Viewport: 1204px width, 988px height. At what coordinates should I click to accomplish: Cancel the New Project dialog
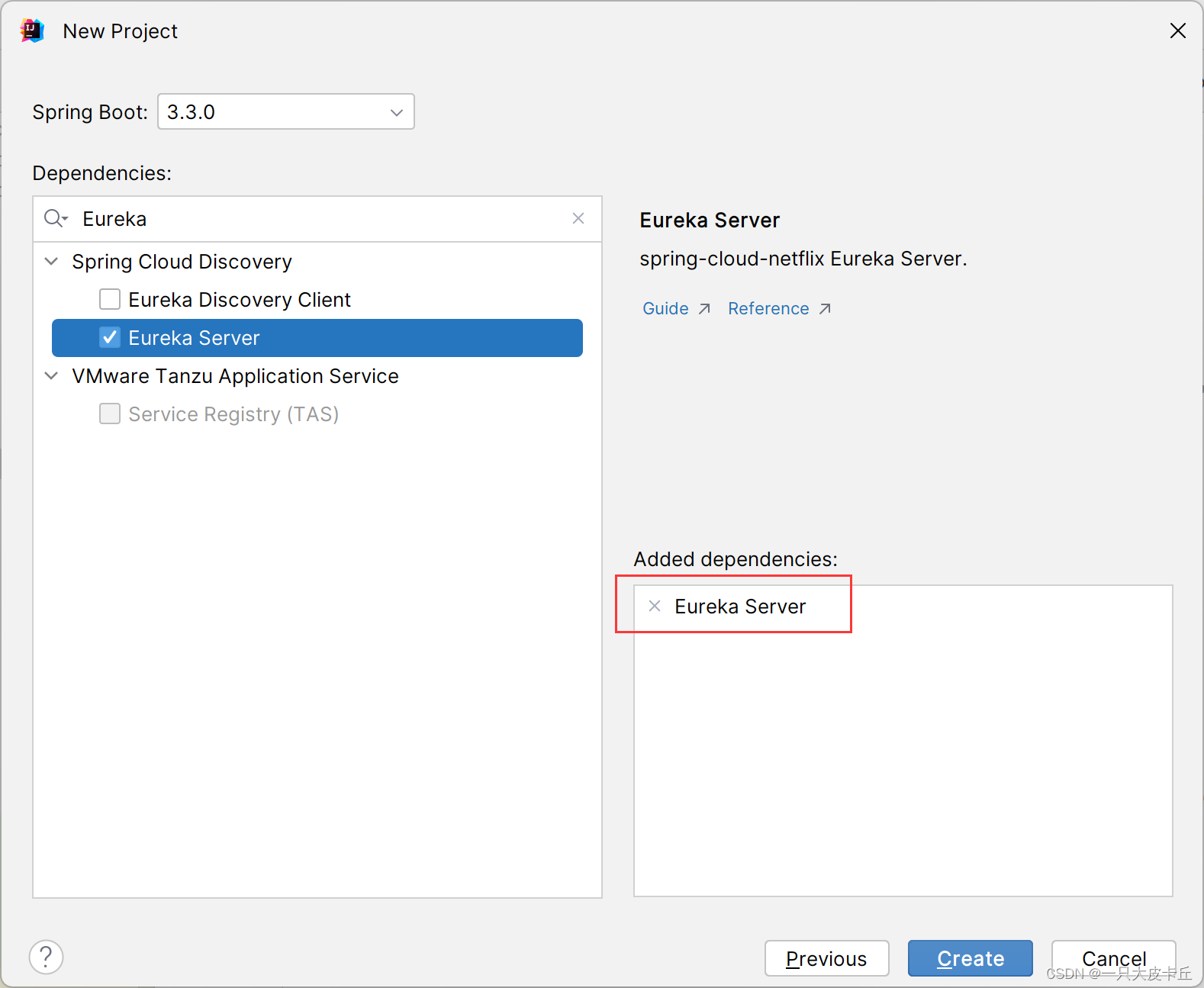point(1114,958)
